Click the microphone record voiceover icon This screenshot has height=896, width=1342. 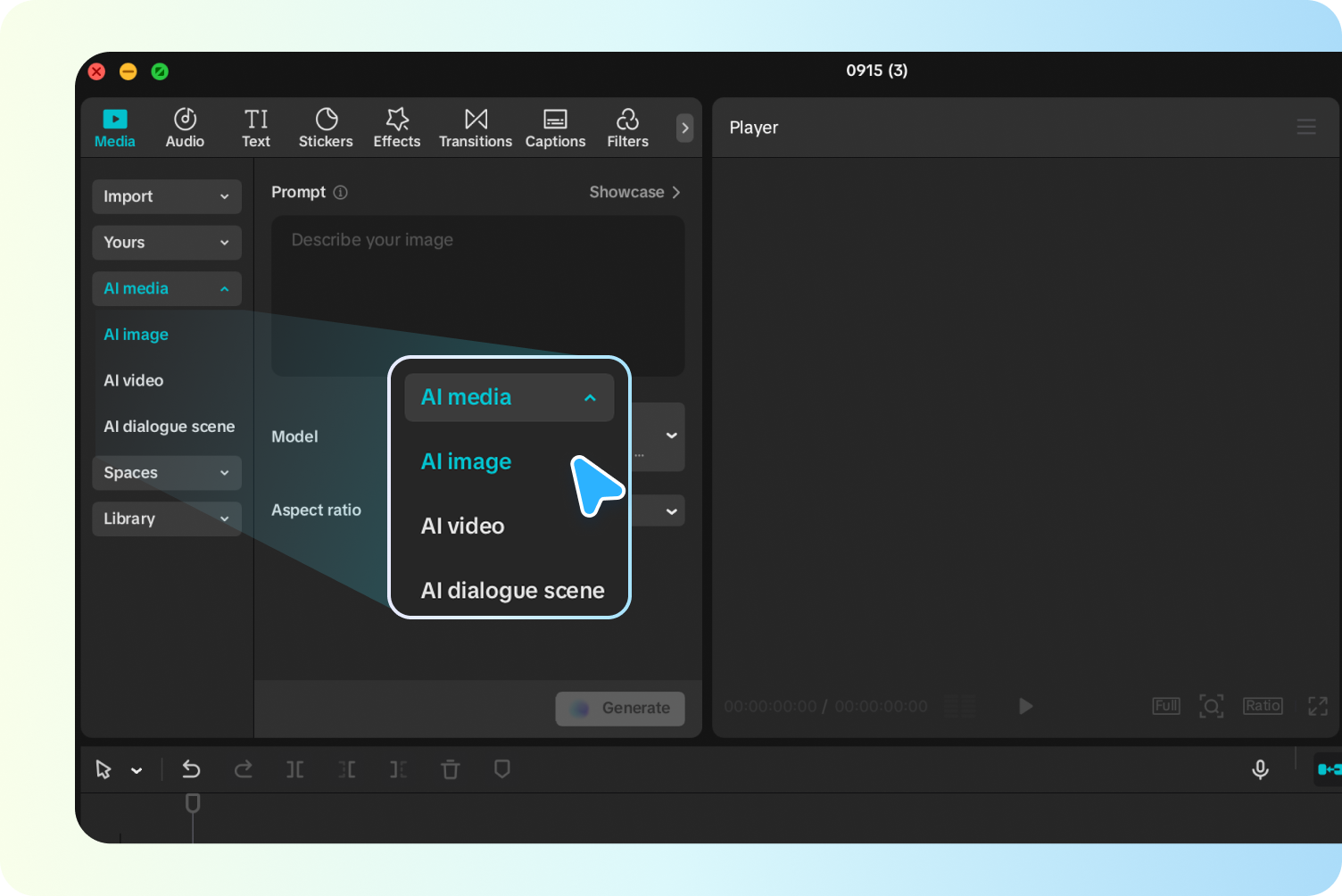1260,769
